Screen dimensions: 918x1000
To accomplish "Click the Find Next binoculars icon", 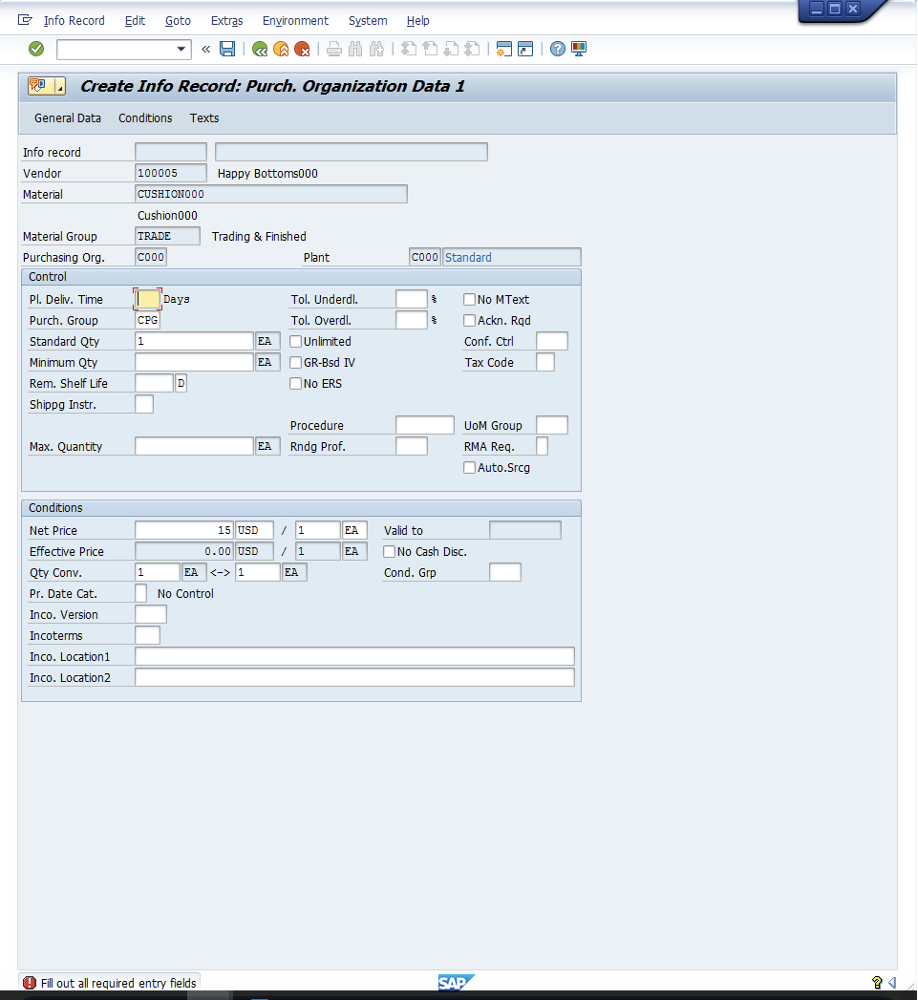I will (376, 48).
